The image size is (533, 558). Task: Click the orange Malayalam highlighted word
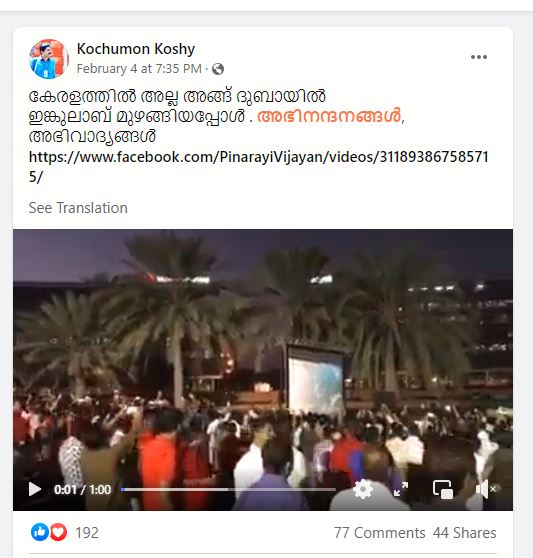(x=329, y=116)
